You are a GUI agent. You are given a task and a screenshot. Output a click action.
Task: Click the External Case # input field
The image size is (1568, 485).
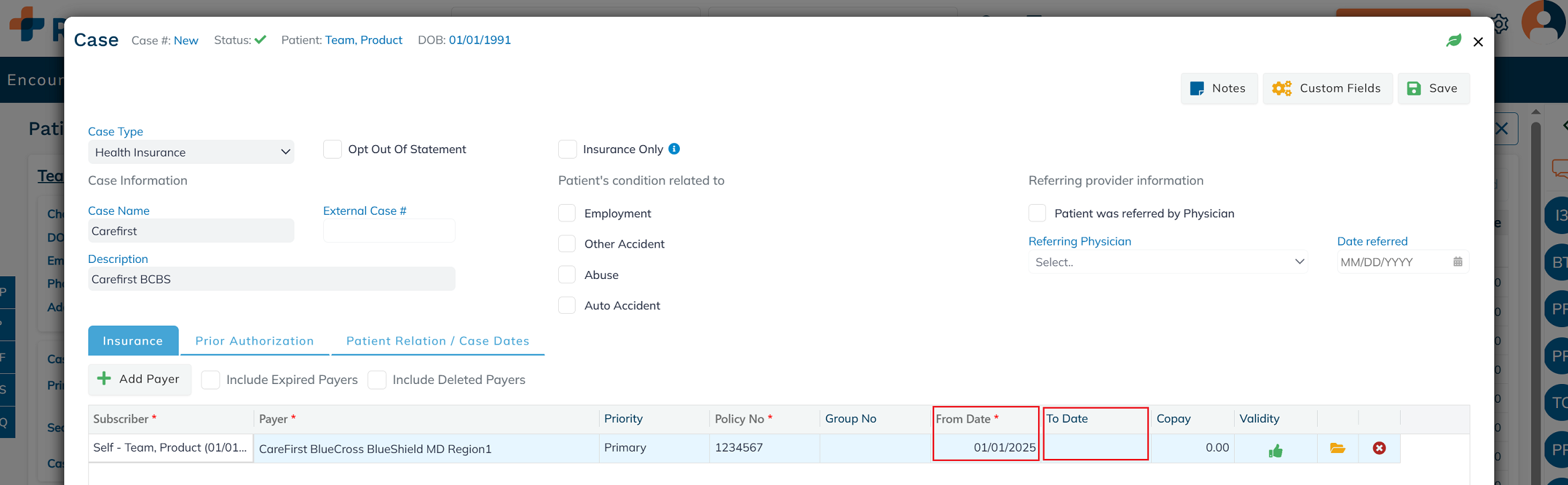point(389,231)
